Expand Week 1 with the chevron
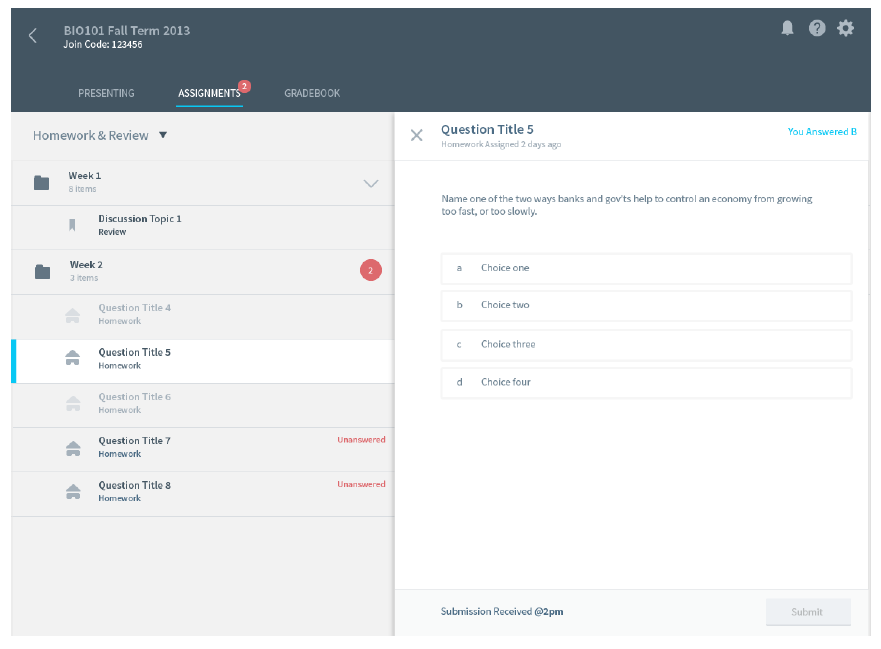This screenshot has width=881, height=649. [x=371, y=183]
